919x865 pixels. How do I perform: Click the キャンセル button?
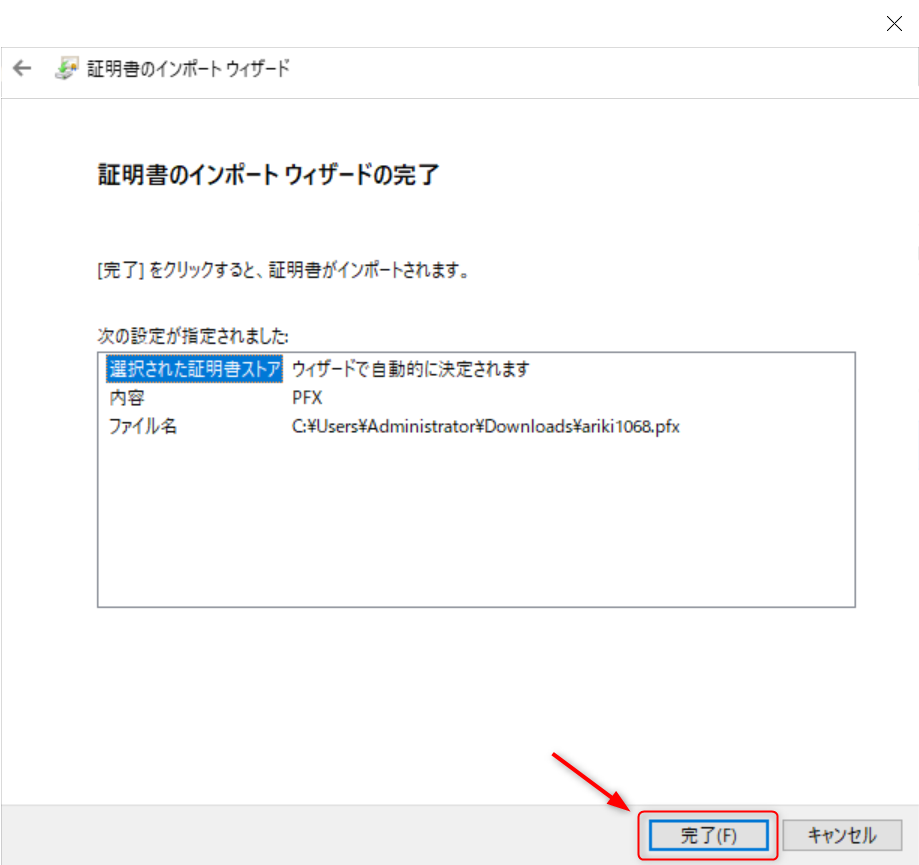point(842,835)
